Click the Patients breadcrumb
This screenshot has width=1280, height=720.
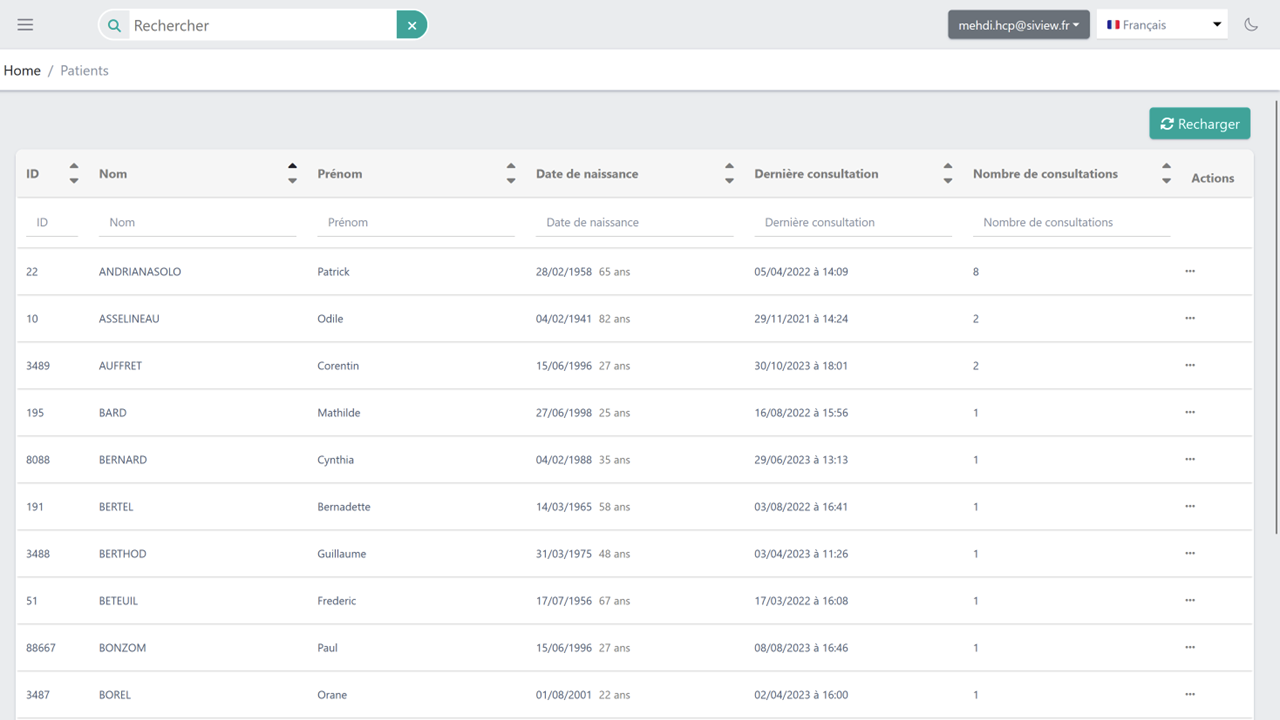tap(84, 71)
